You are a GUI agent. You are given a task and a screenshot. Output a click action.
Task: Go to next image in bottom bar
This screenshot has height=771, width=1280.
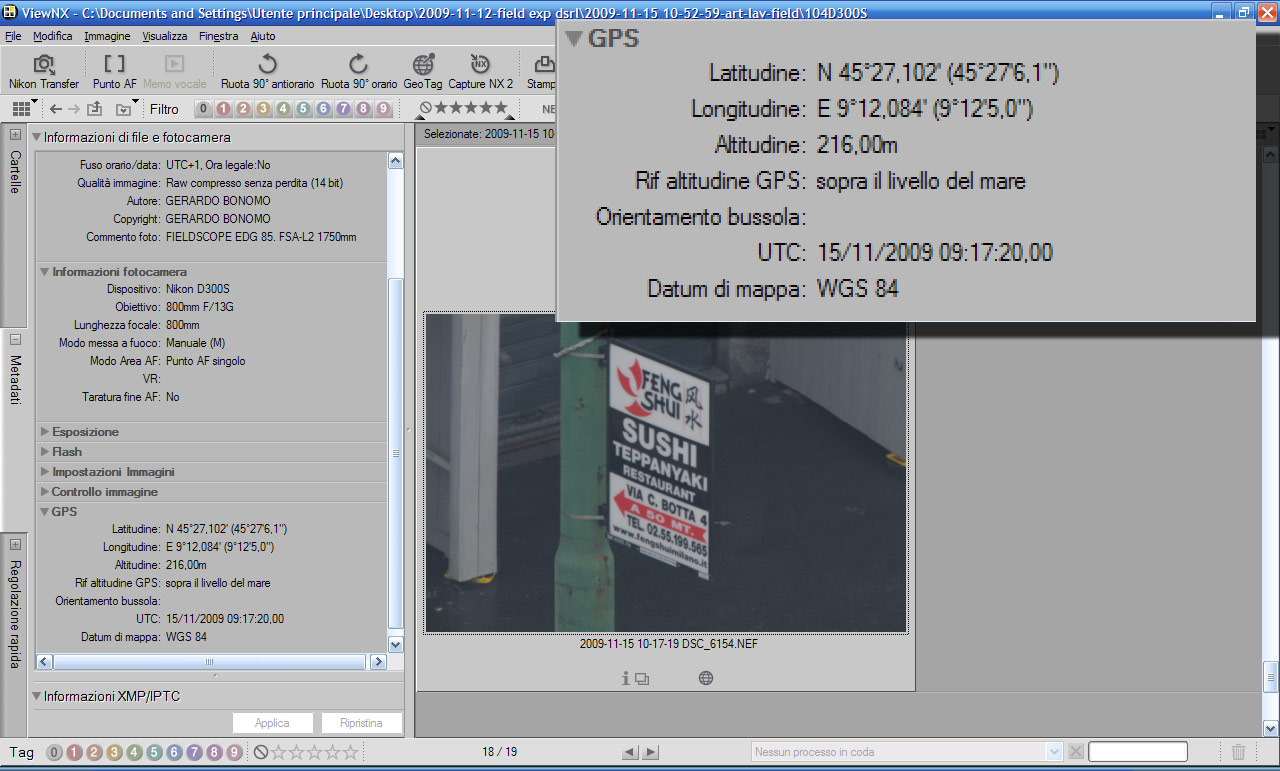[x=651, y=752]
